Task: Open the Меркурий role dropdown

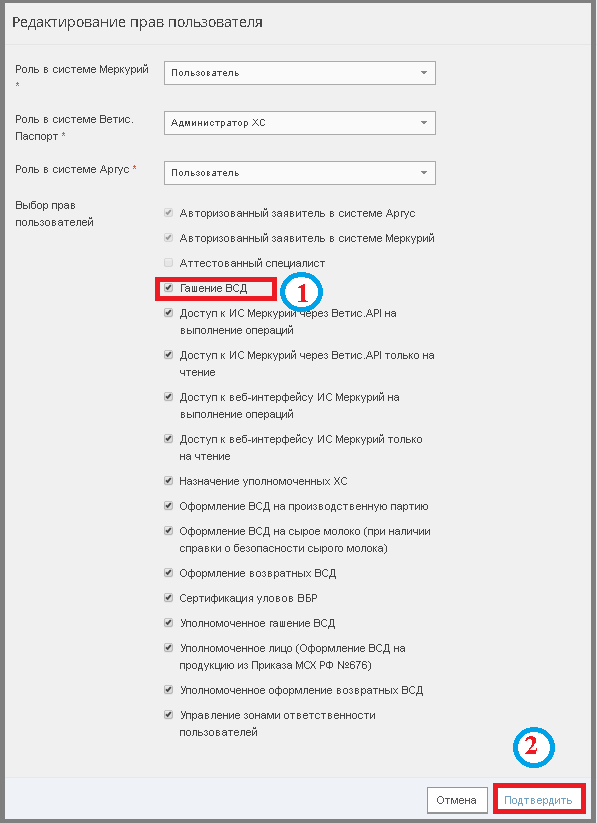Action: pos(300,73)
